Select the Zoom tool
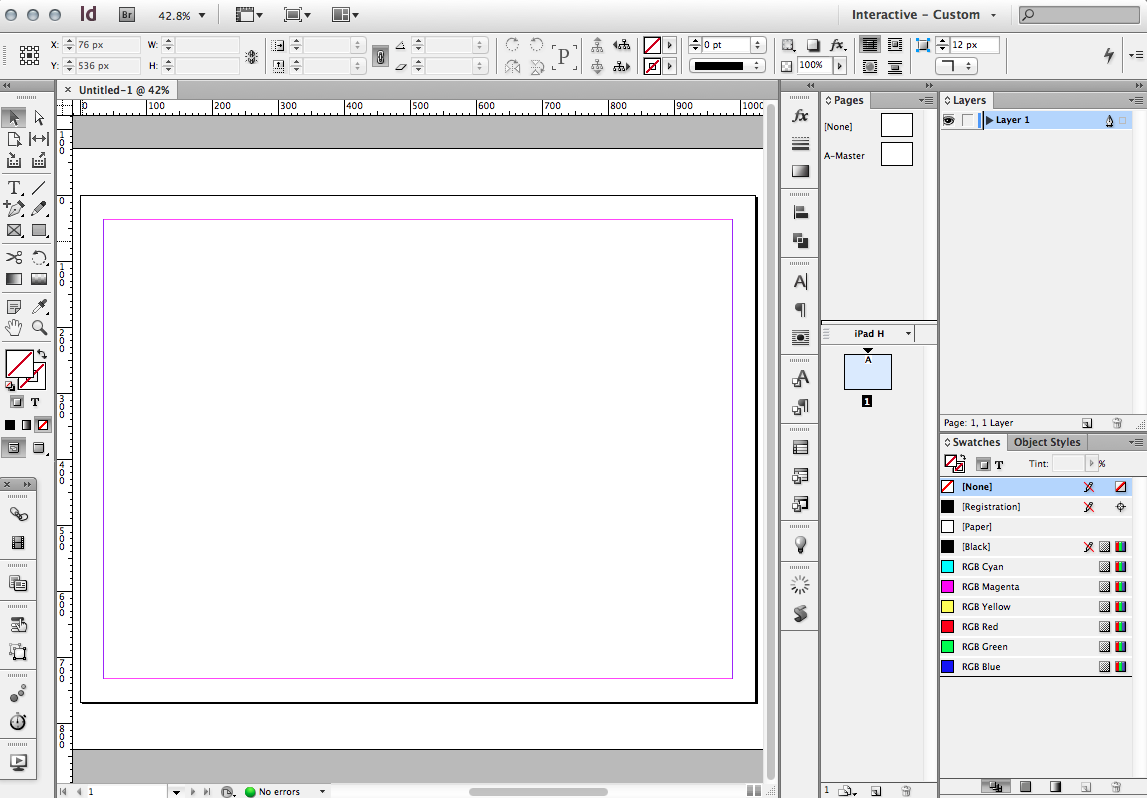 click(39, 328)
